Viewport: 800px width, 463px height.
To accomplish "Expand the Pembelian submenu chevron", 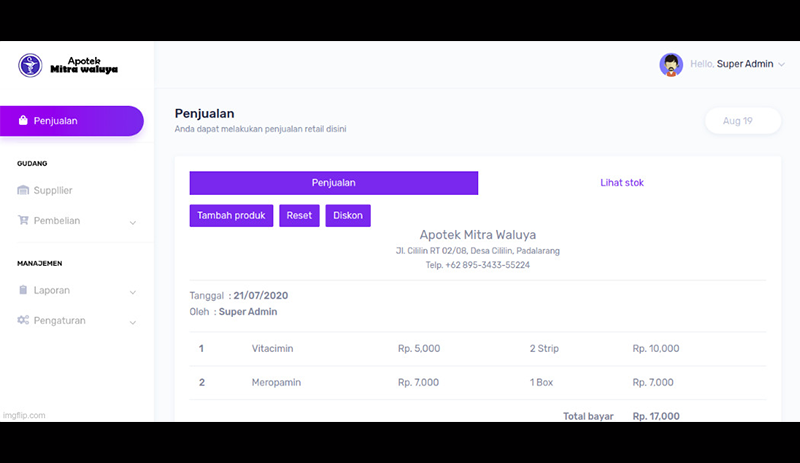I will 133,222.
